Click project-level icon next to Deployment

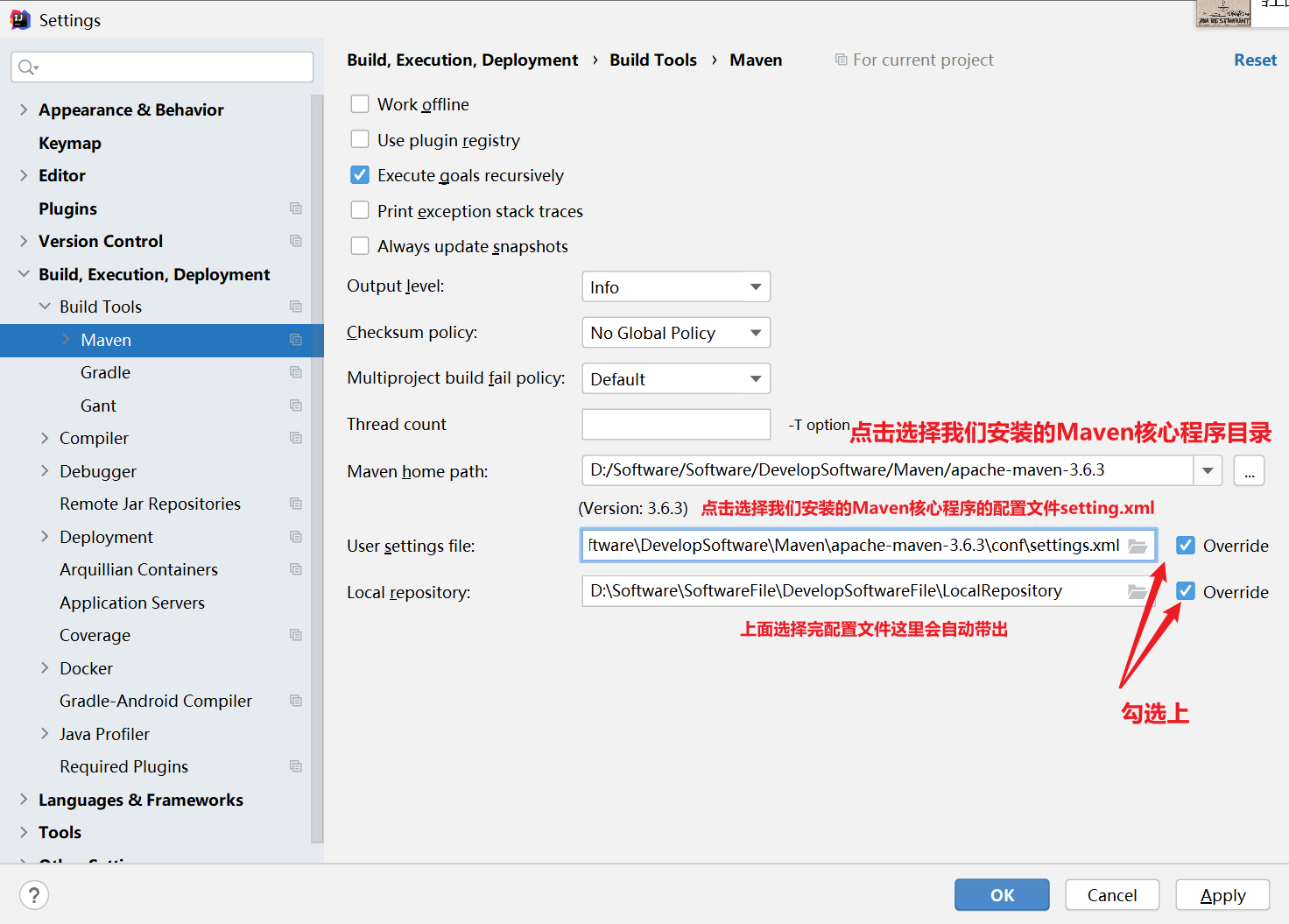(x=296, y=537)
